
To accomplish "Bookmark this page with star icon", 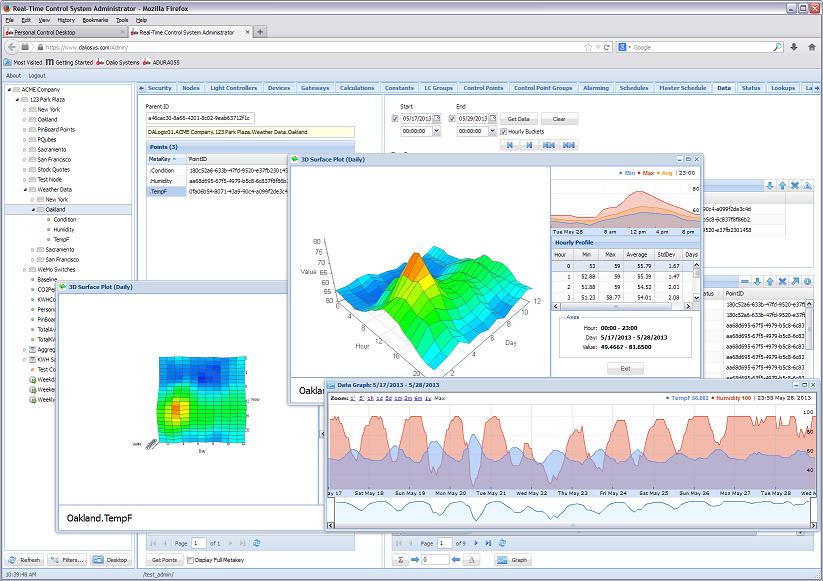I will pos(588,47).
